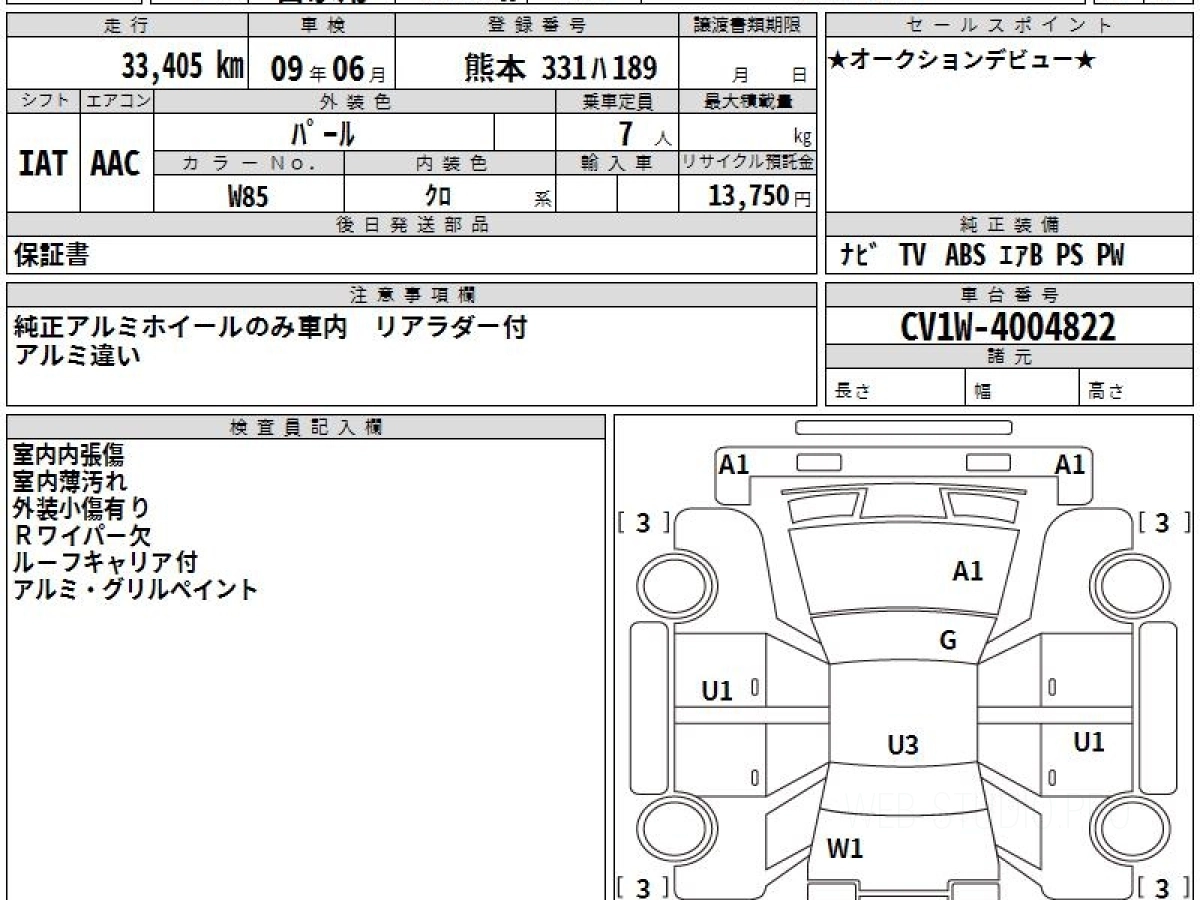Click the カラーNo. header
1200x900 pixels.
249,163
